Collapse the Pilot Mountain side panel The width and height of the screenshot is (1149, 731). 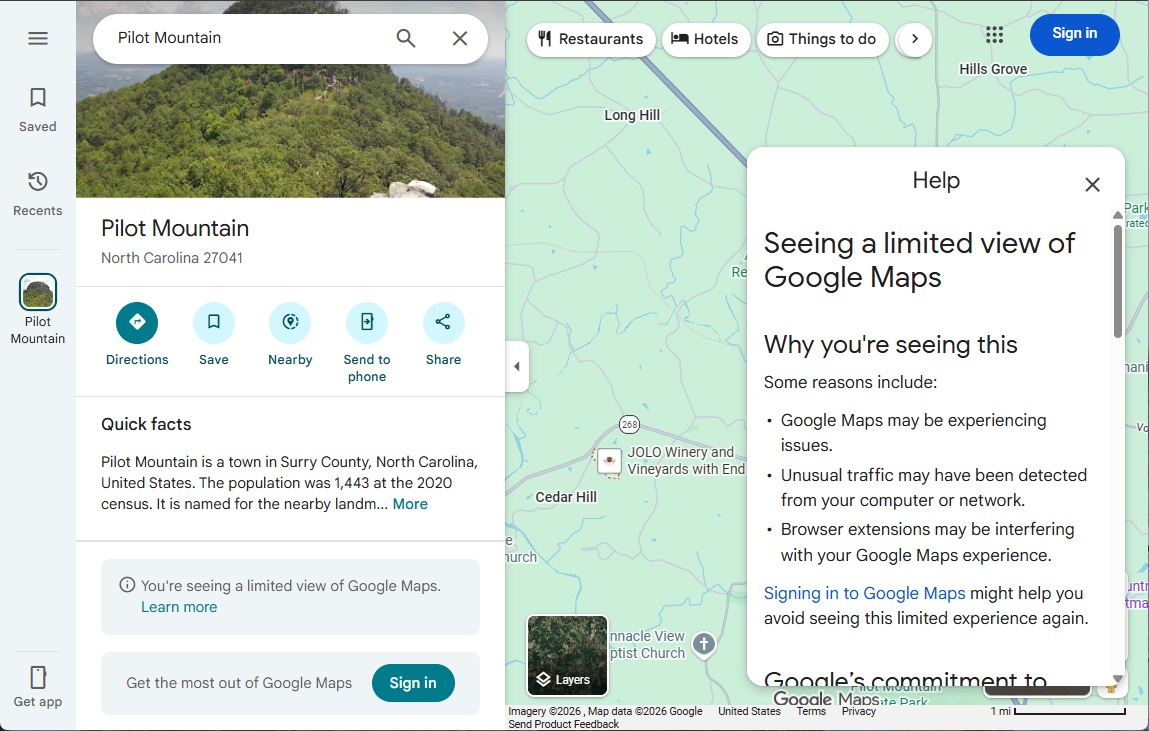click(516, 366)
